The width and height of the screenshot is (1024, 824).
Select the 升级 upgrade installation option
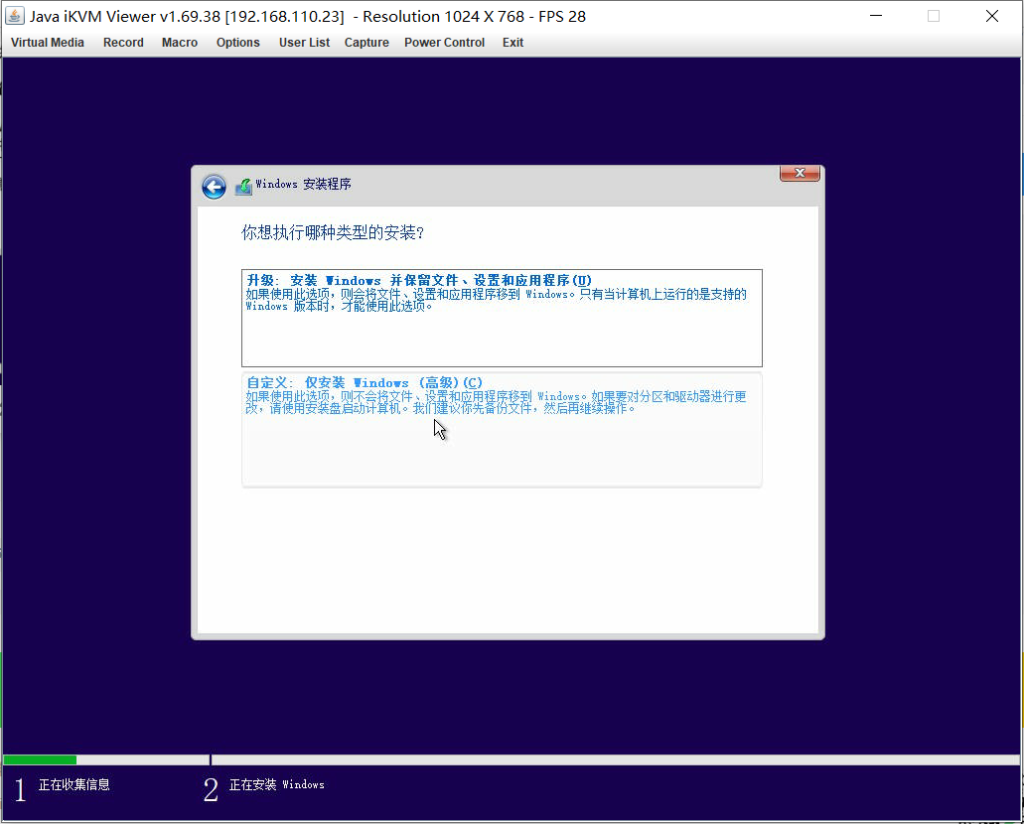[501, 317]
